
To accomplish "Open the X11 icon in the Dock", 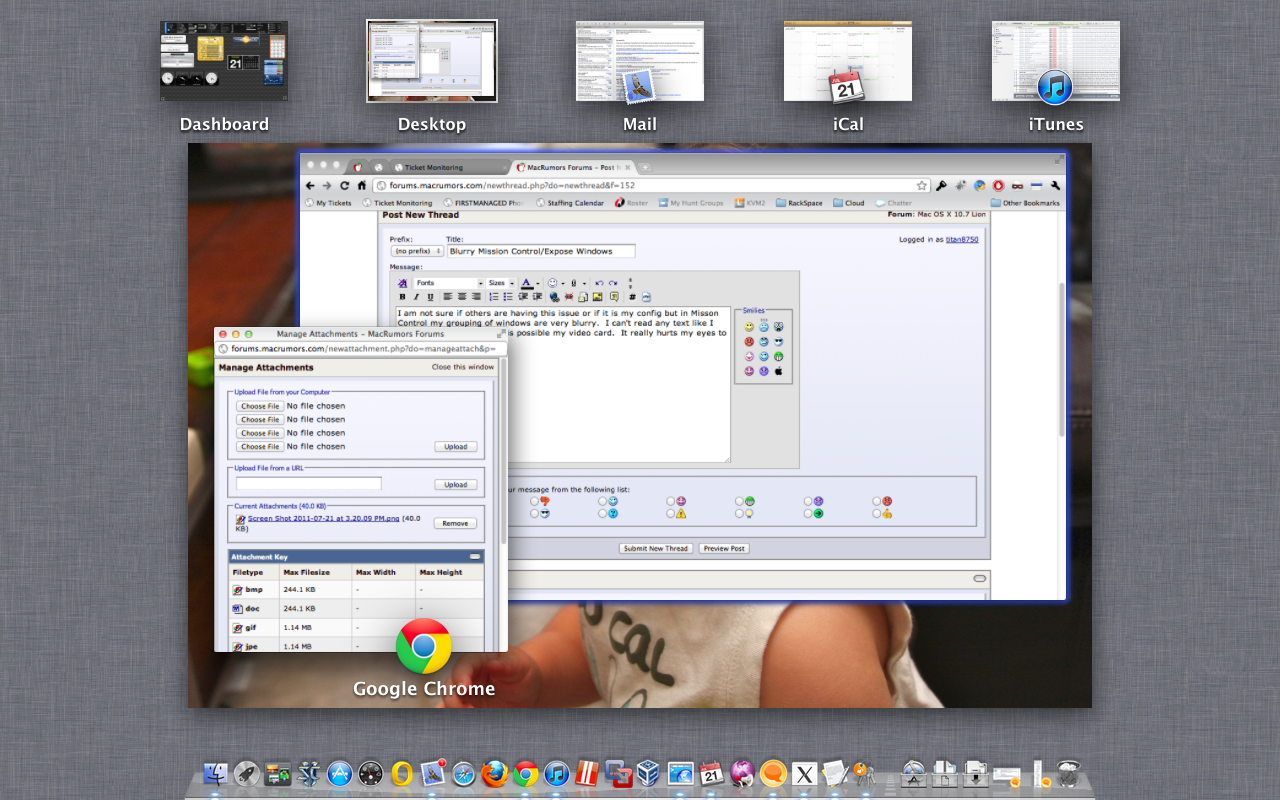I will coord(805,773).
